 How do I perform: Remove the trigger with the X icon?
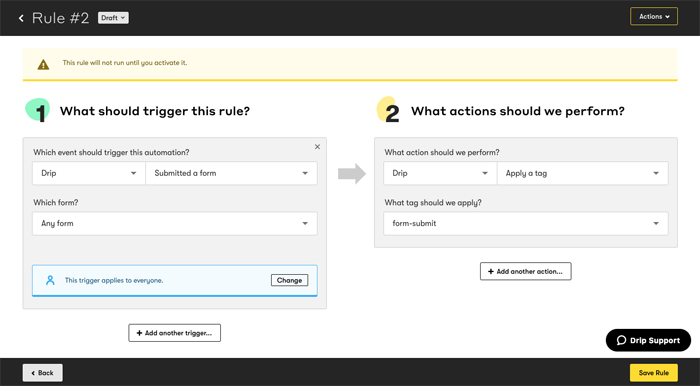point(317,146)
